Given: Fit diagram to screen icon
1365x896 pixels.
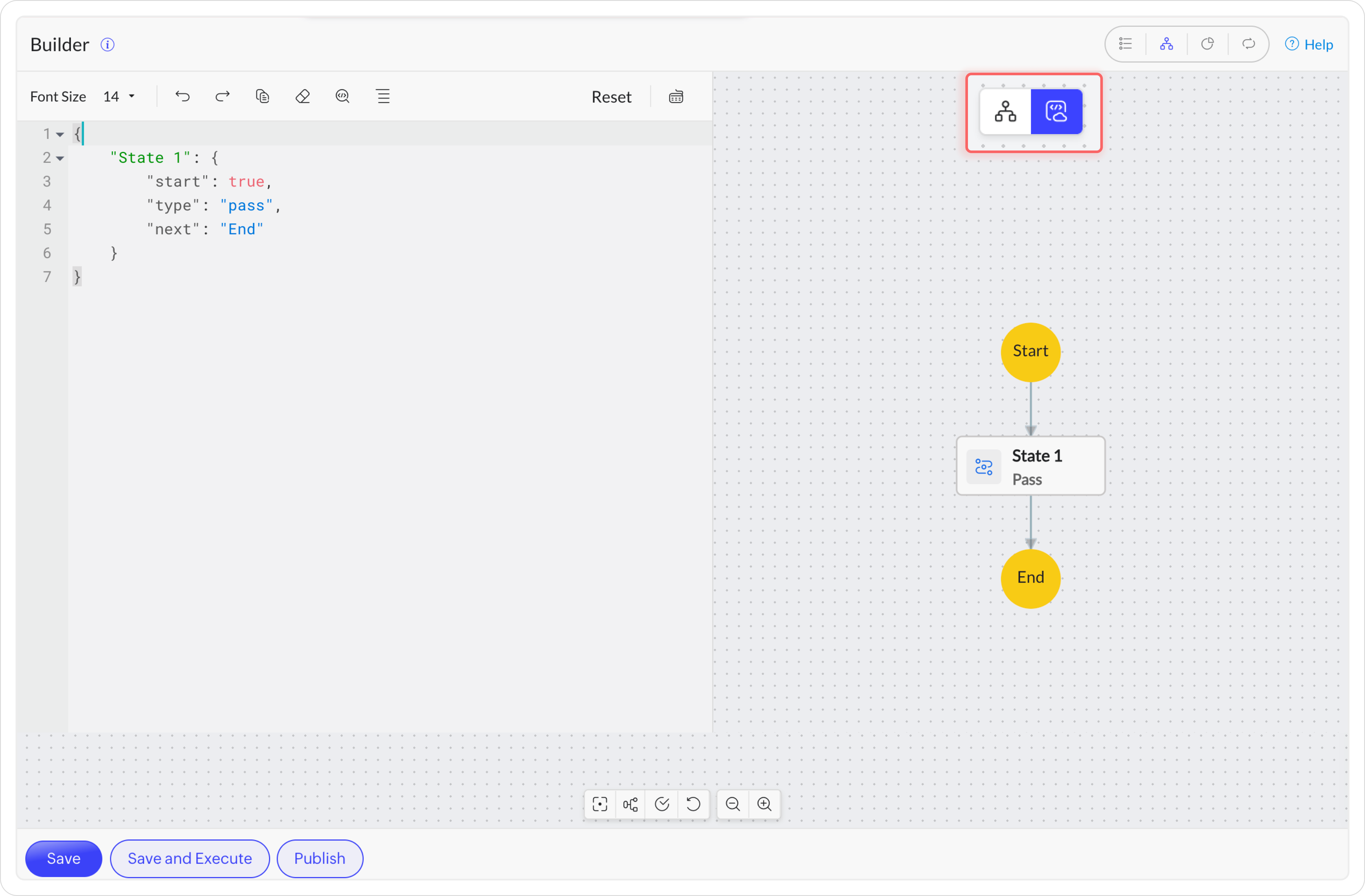Looking at the screenshot, I should tap(600, 804).
